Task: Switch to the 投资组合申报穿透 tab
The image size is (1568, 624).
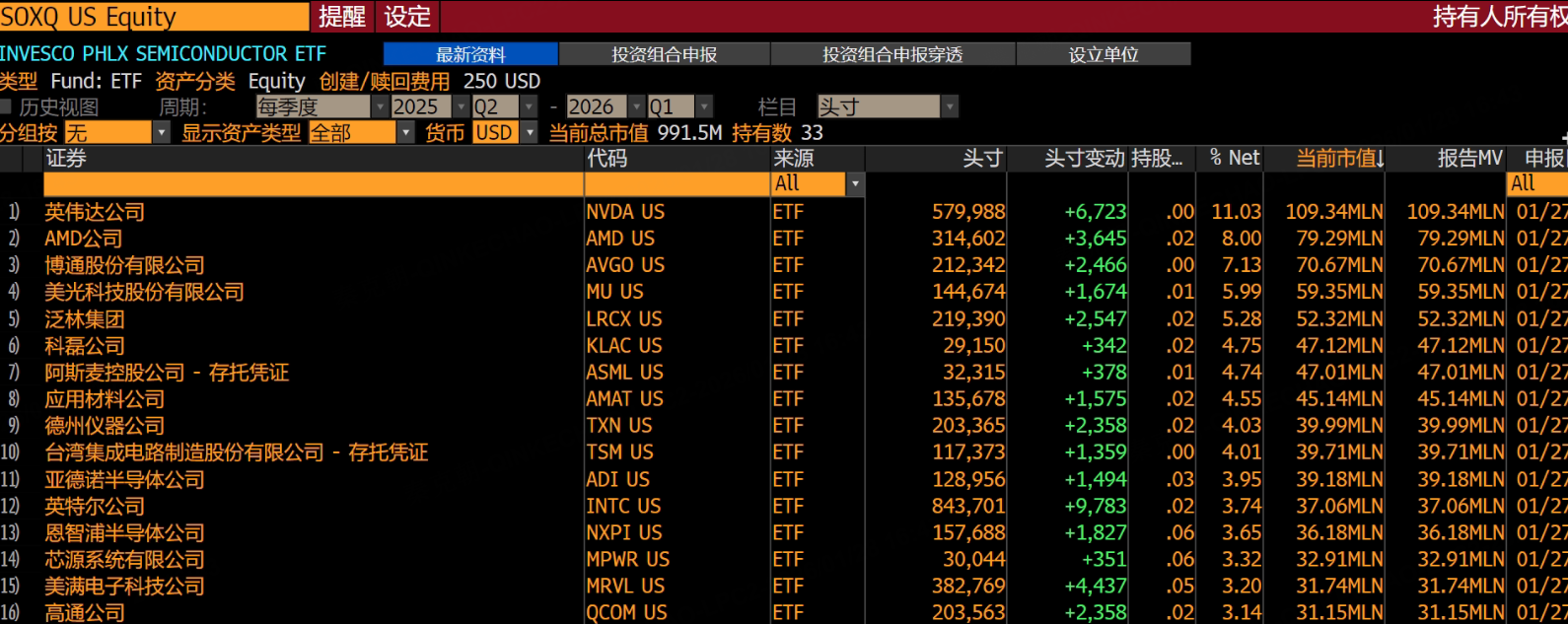Action: pos(892,54)
